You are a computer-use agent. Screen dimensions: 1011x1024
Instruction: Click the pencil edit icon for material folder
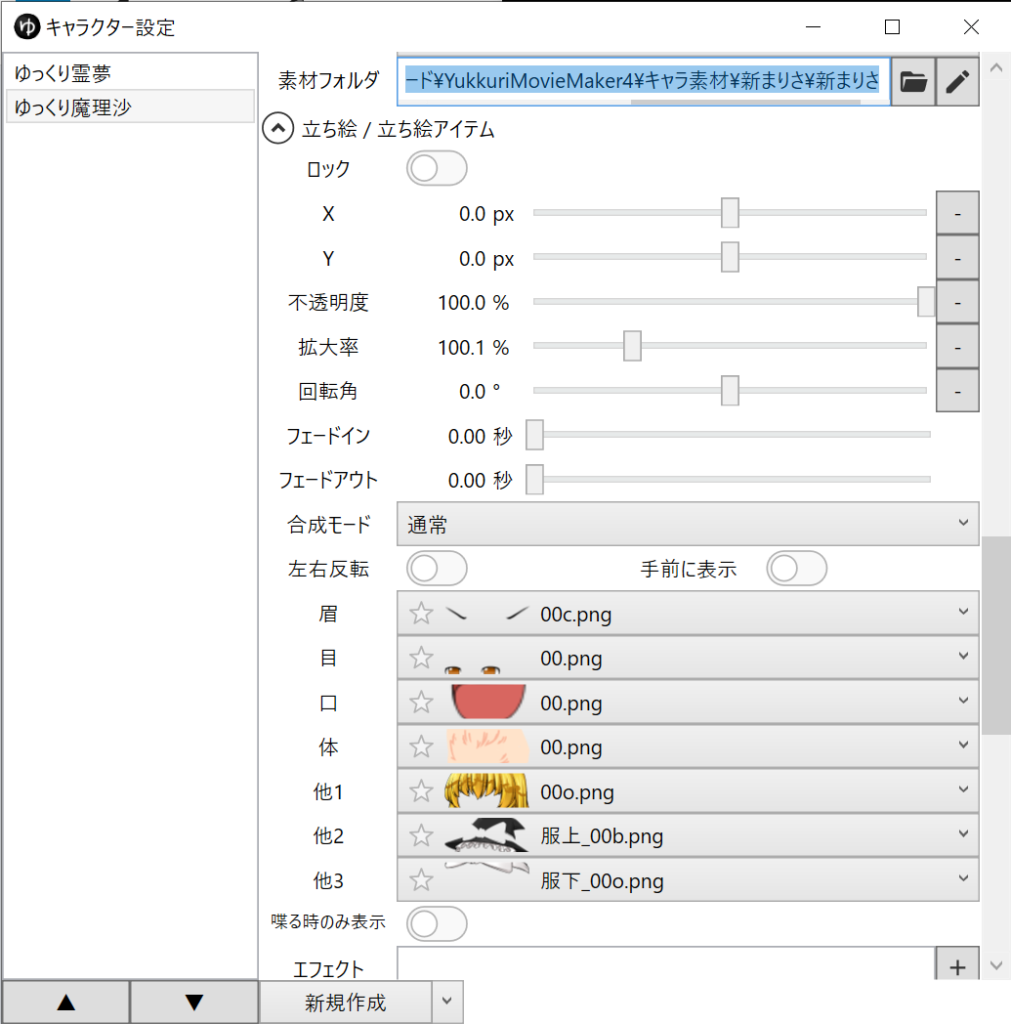pos(957,82)
